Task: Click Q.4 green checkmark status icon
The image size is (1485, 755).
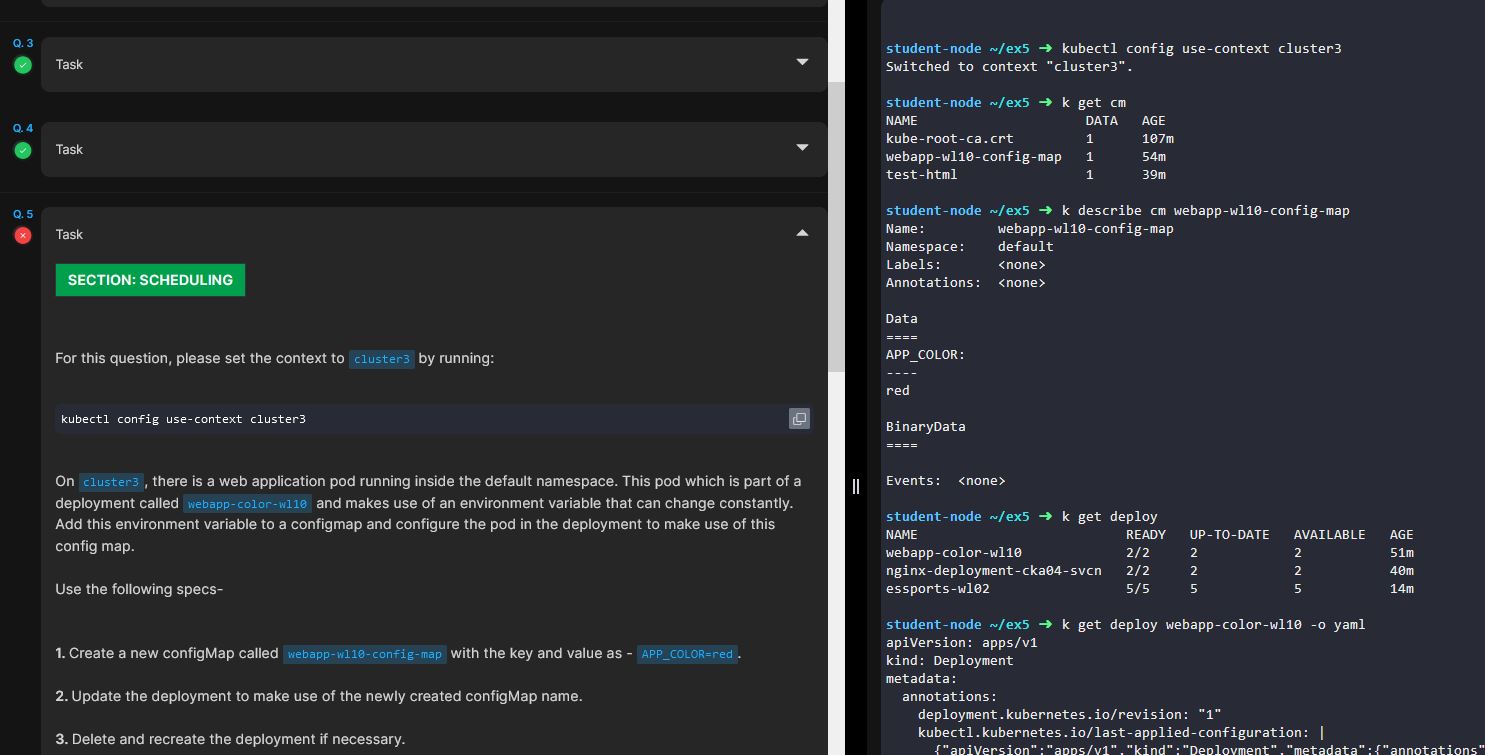Action: coord(23,150)
